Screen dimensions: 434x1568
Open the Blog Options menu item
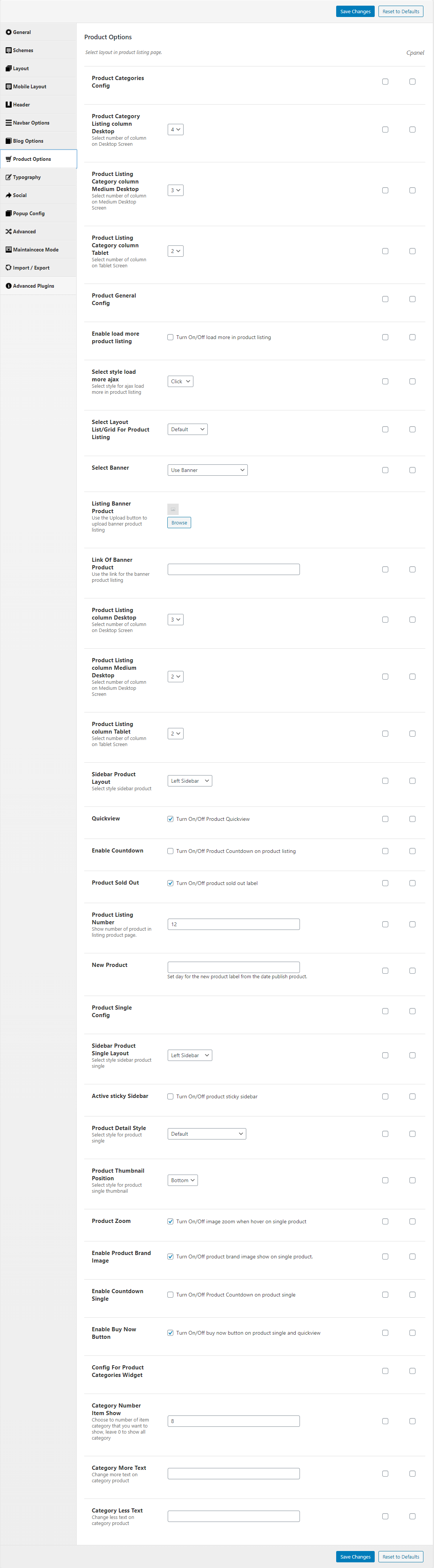click(39, 141)
